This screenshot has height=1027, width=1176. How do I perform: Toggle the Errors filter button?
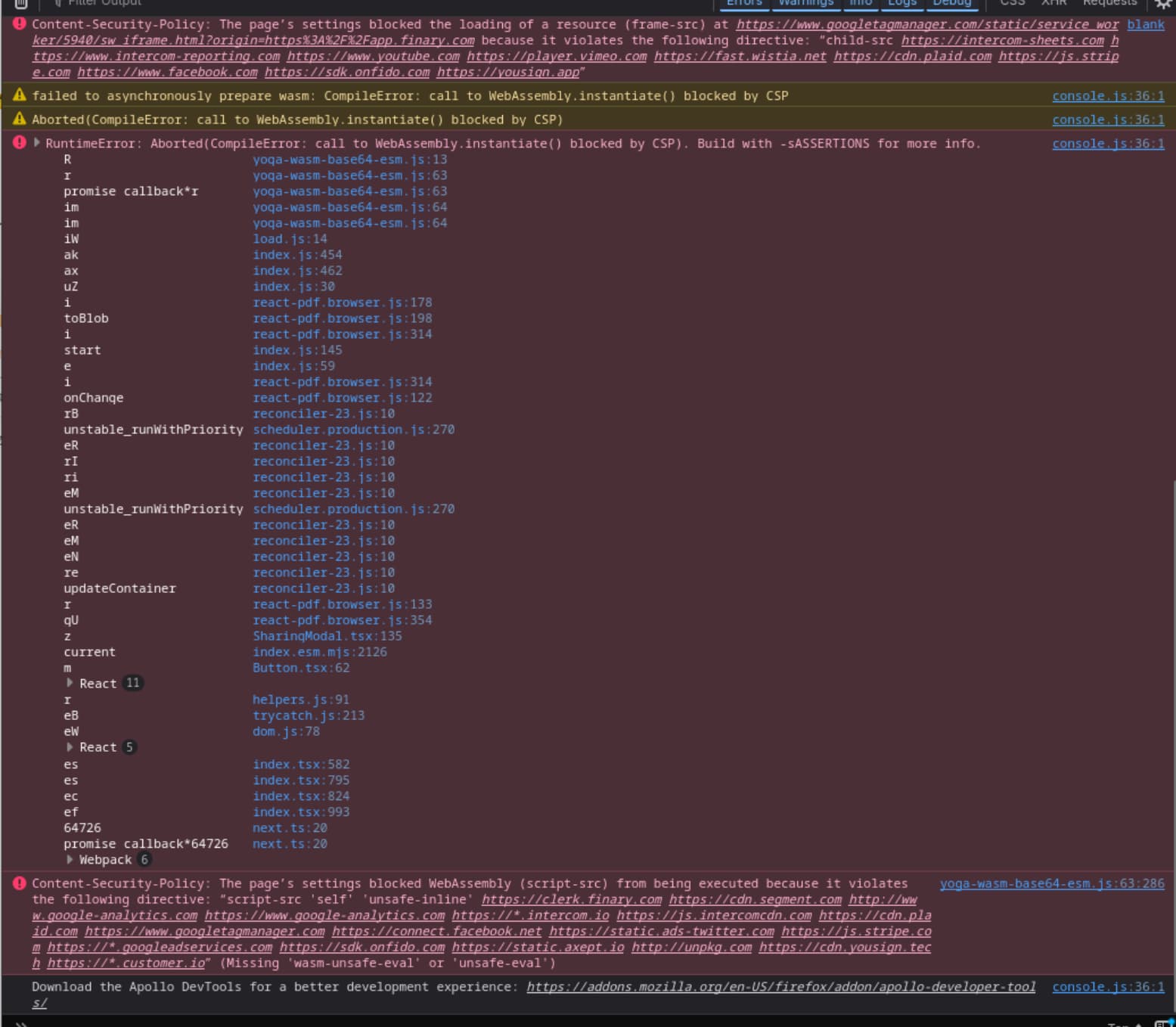coord(744,4)
